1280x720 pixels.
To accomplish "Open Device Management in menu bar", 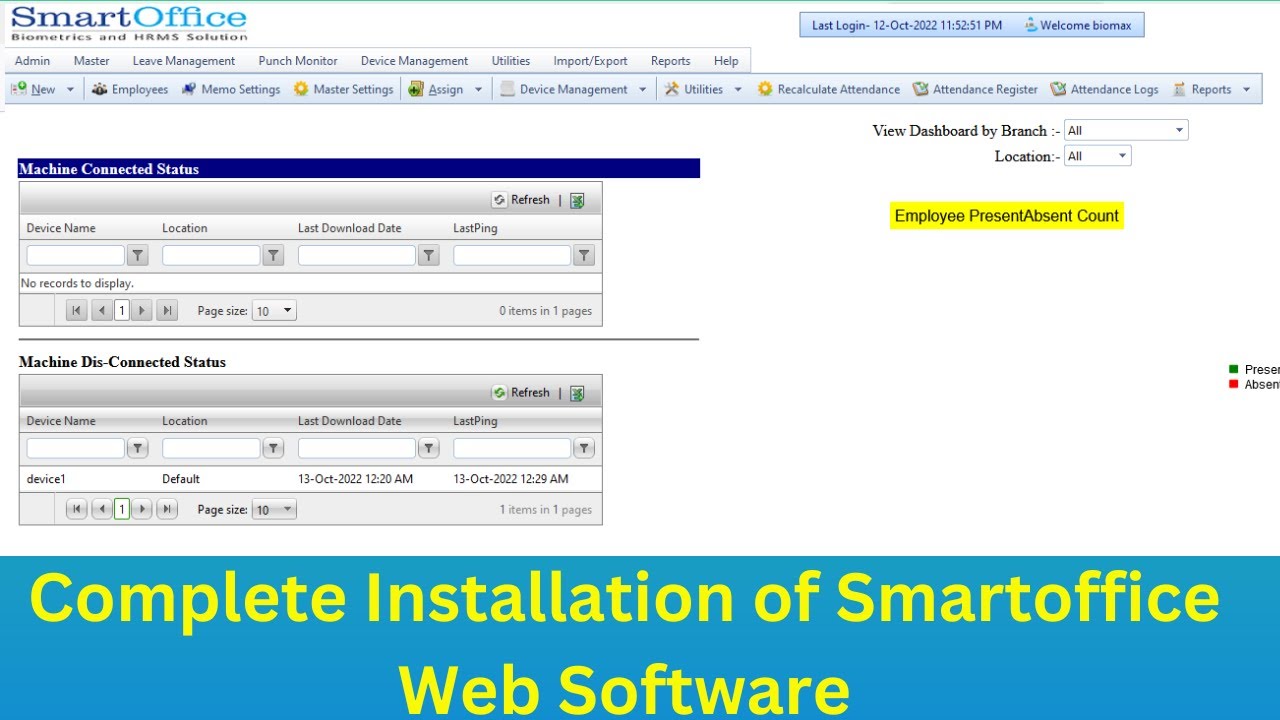I will click(414, 61).
